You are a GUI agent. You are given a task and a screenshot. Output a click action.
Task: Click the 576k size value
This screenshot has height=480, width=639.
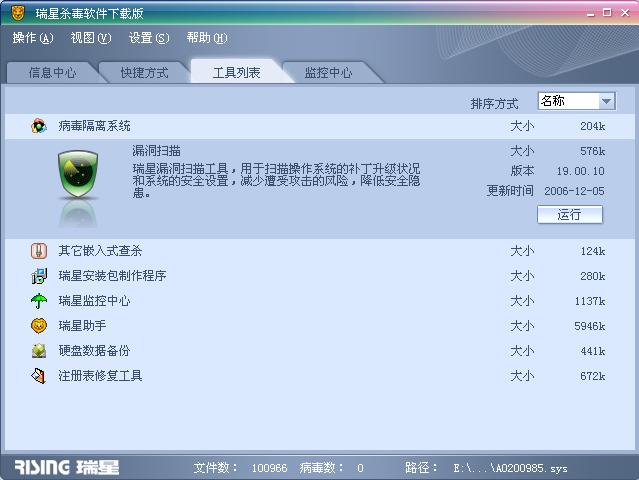click(593, 151)
